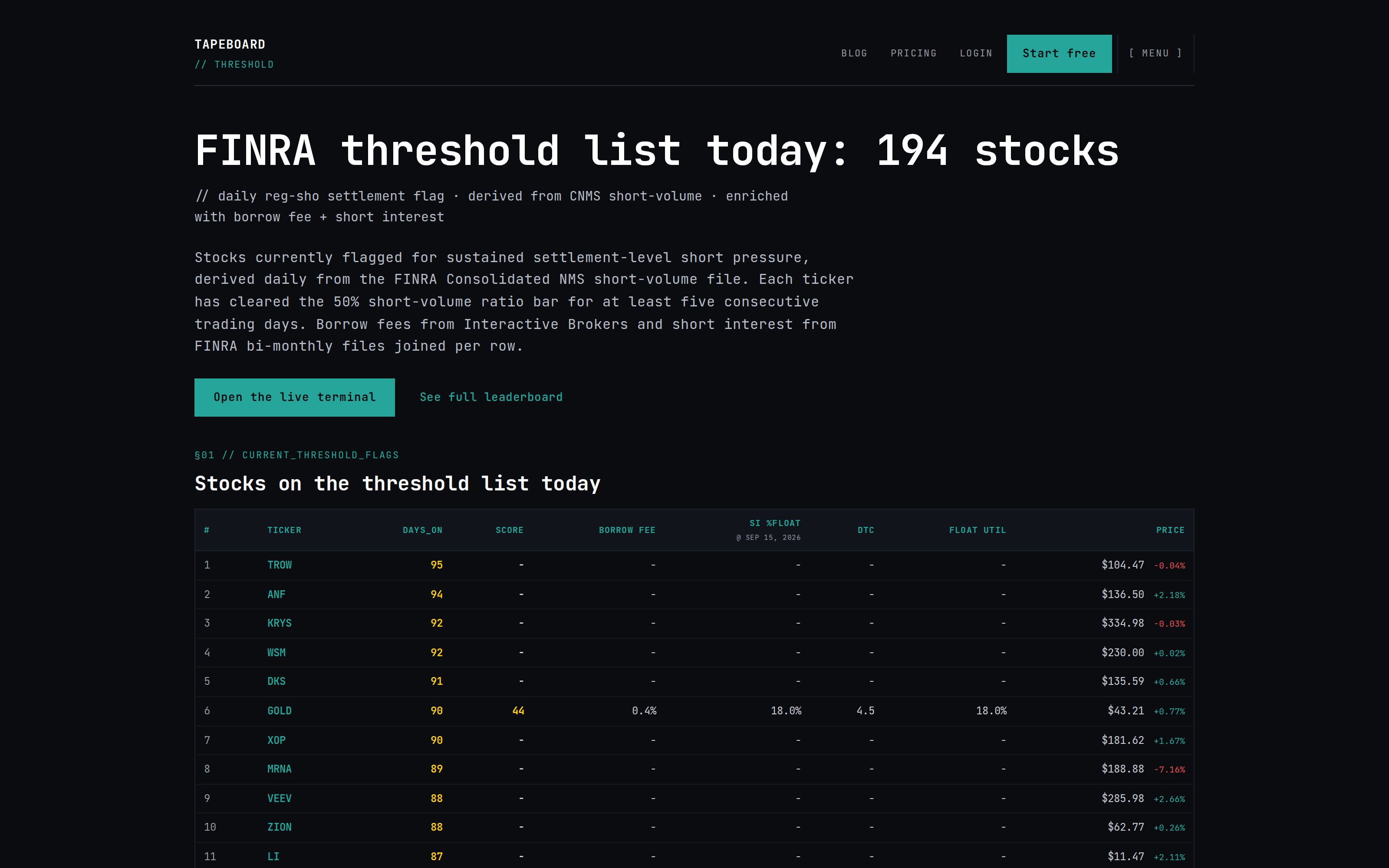Click GOLD's score value 44
The width and height of the screenshot is (1389, 868).
[x=518, y=711]
